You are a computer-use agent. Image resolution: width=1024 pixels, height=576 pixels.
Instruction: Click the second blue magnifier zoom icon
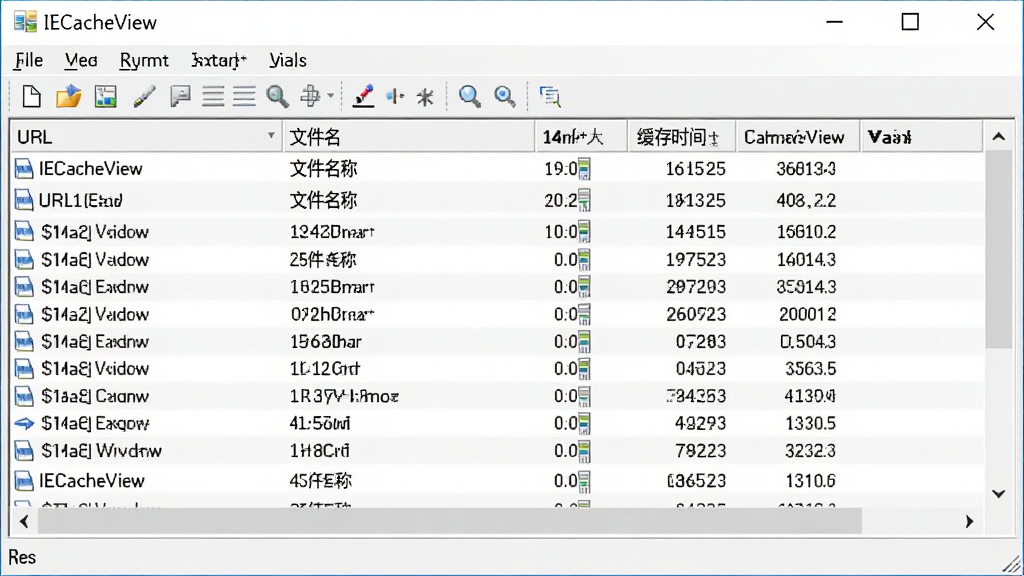(x=504, y=97)
